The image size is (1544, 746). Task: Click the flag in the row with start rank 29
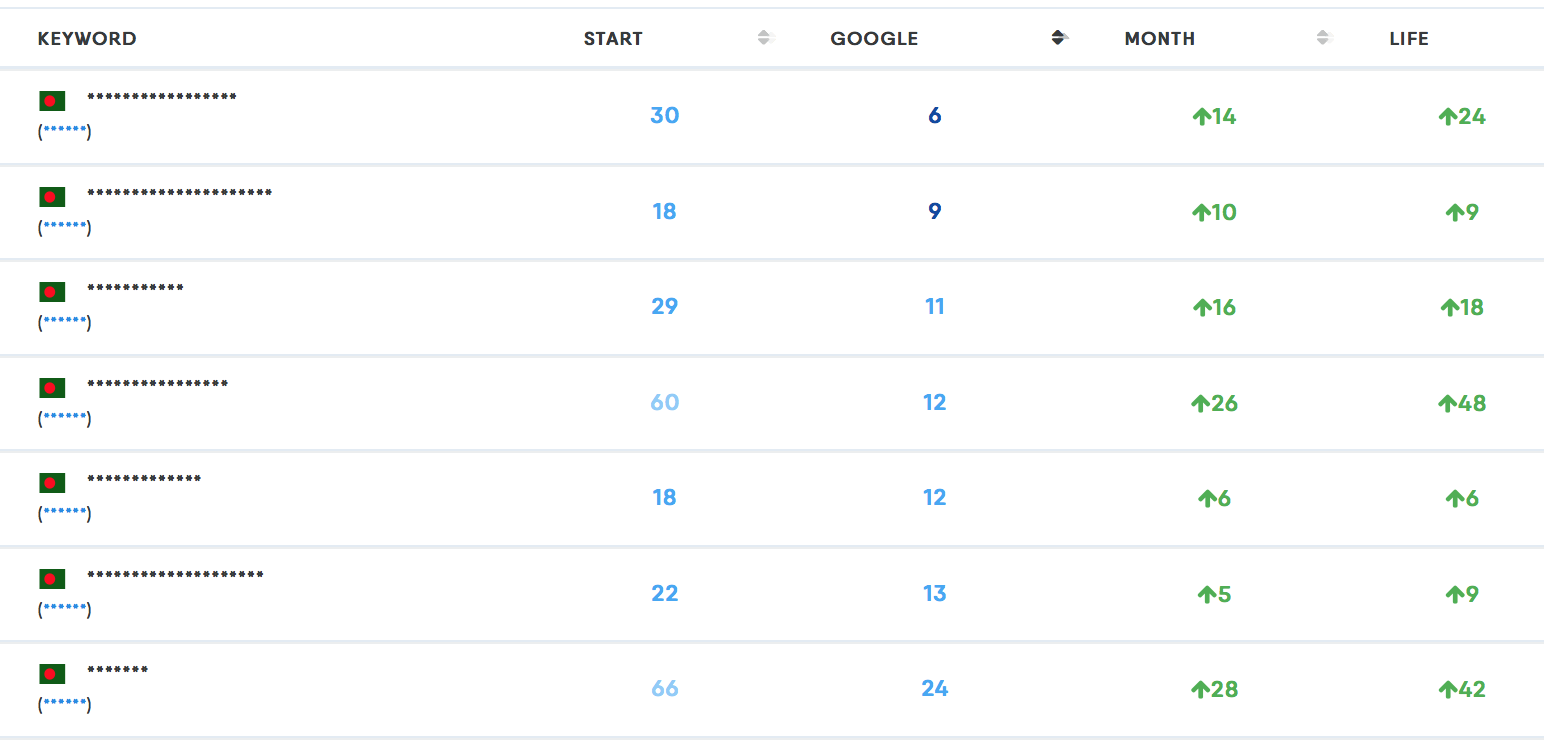point(52,292)
